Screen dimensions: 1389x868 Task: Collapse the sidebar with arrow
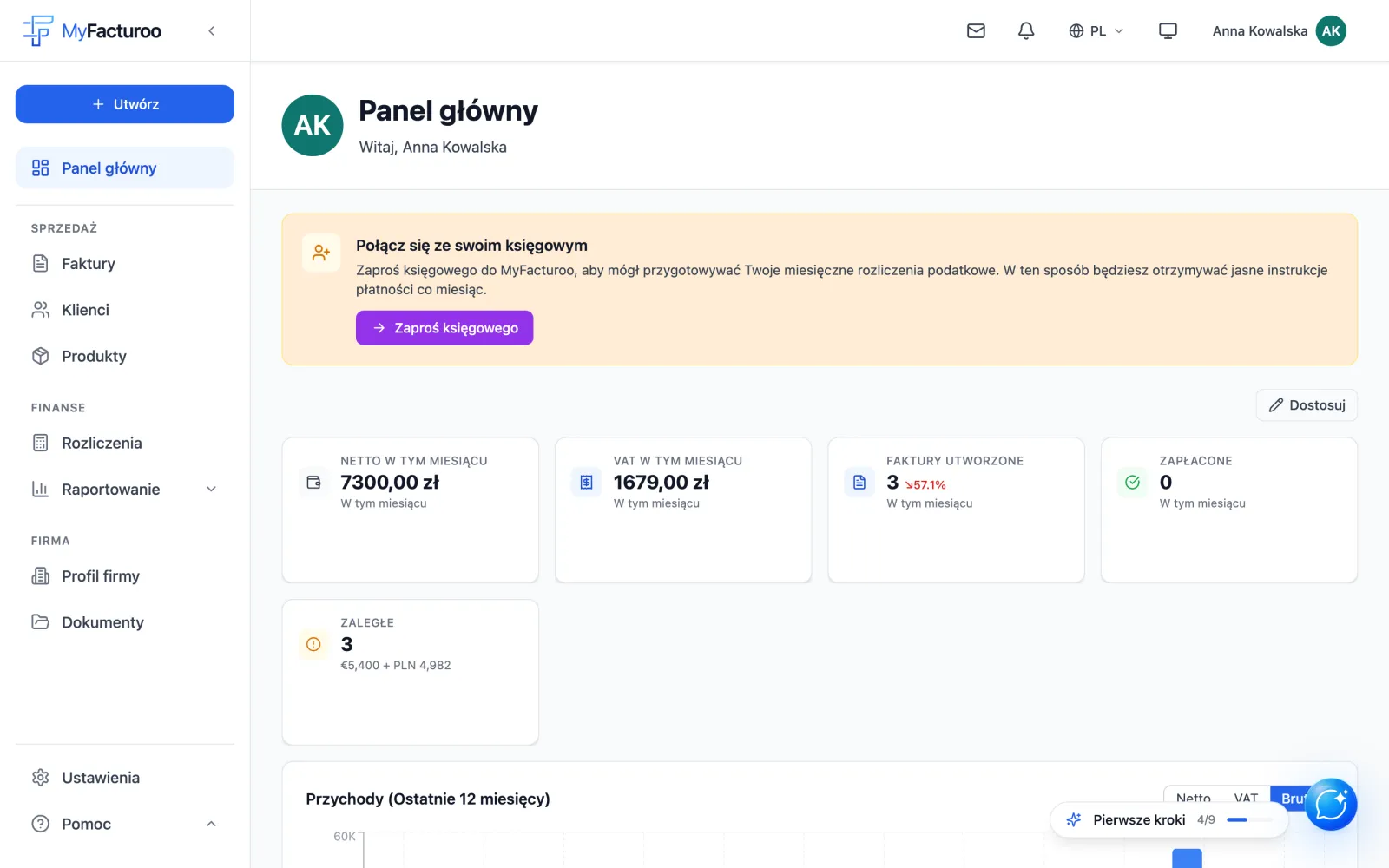pyautogui.click(x=211, y=31)
